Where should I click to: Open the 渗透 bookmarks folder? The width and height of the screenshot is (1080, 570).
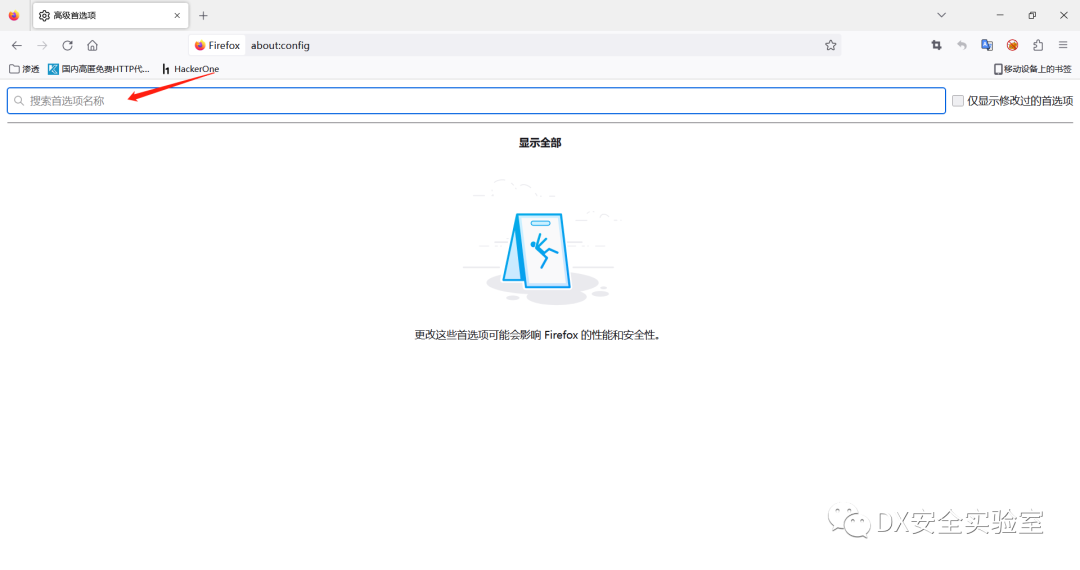[x=24, y=69]
